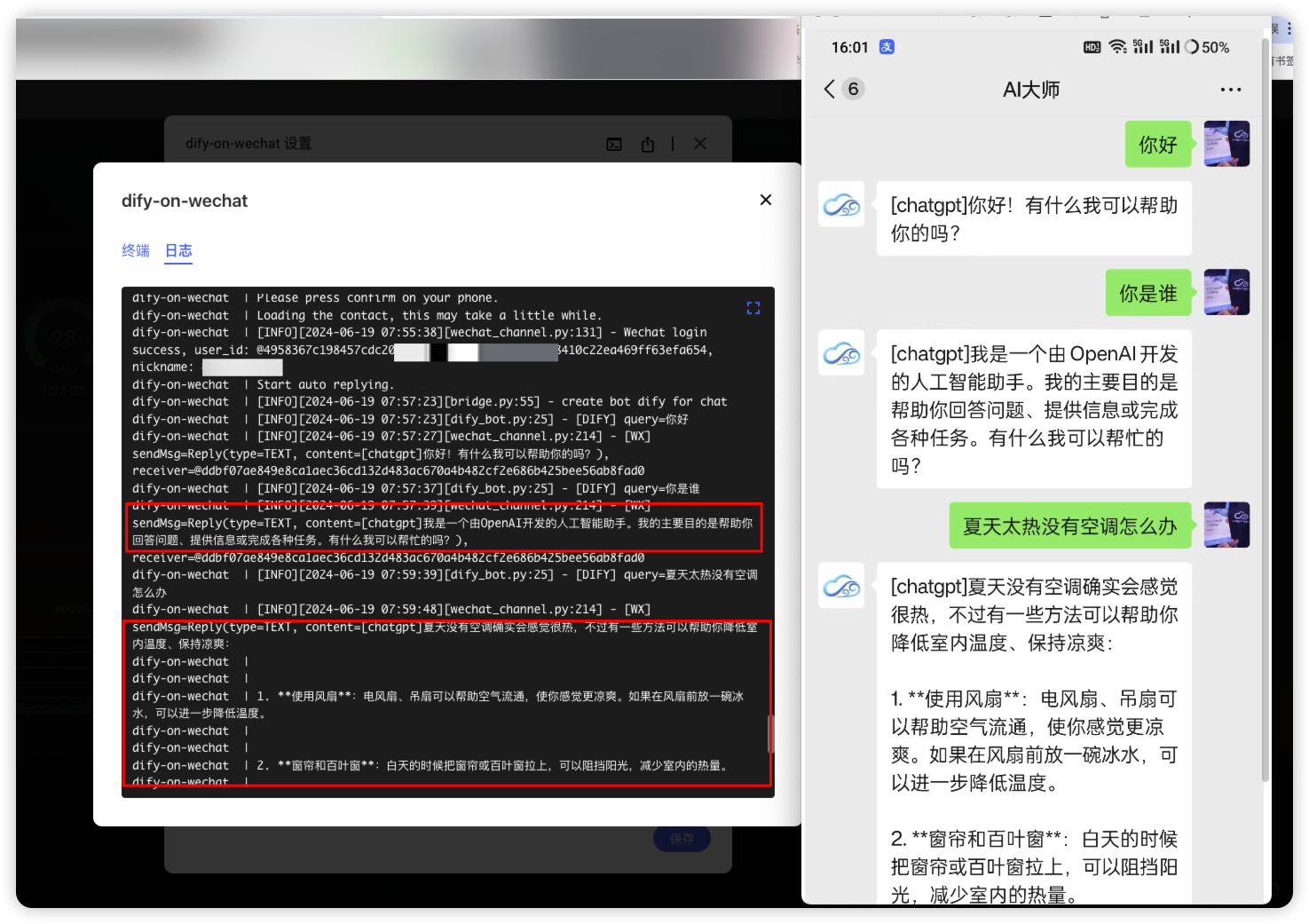Open bot avatar beside OpenAI reply
Screen dimensions: 1309x924
841,353
